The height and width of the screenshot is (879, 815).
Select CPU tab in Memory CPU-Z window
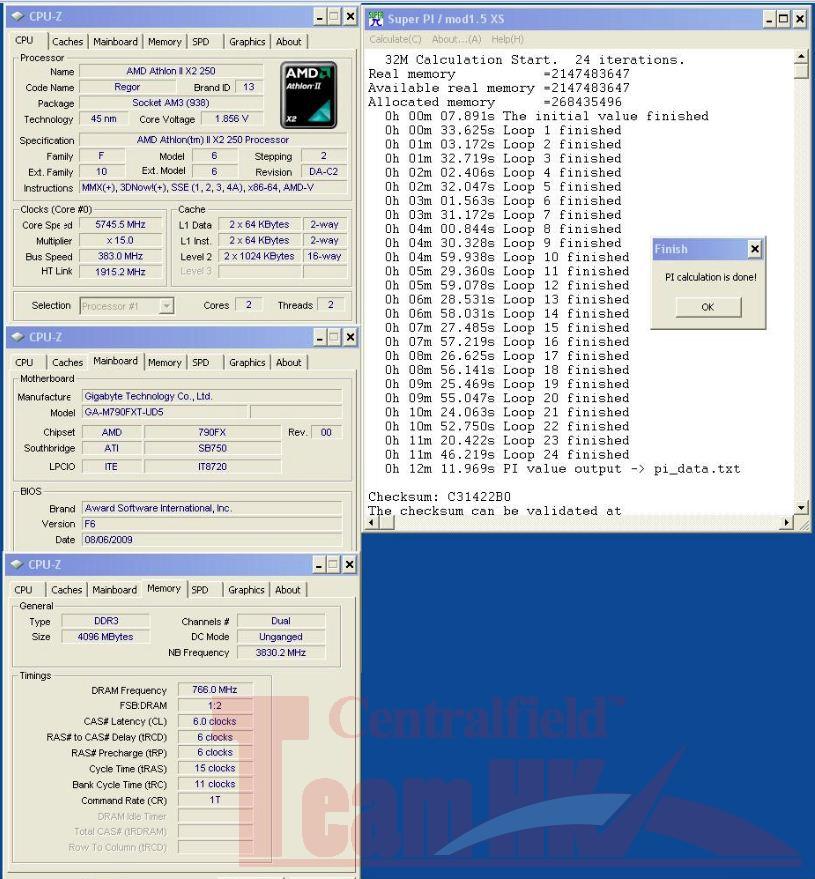[x=23, y=590]
